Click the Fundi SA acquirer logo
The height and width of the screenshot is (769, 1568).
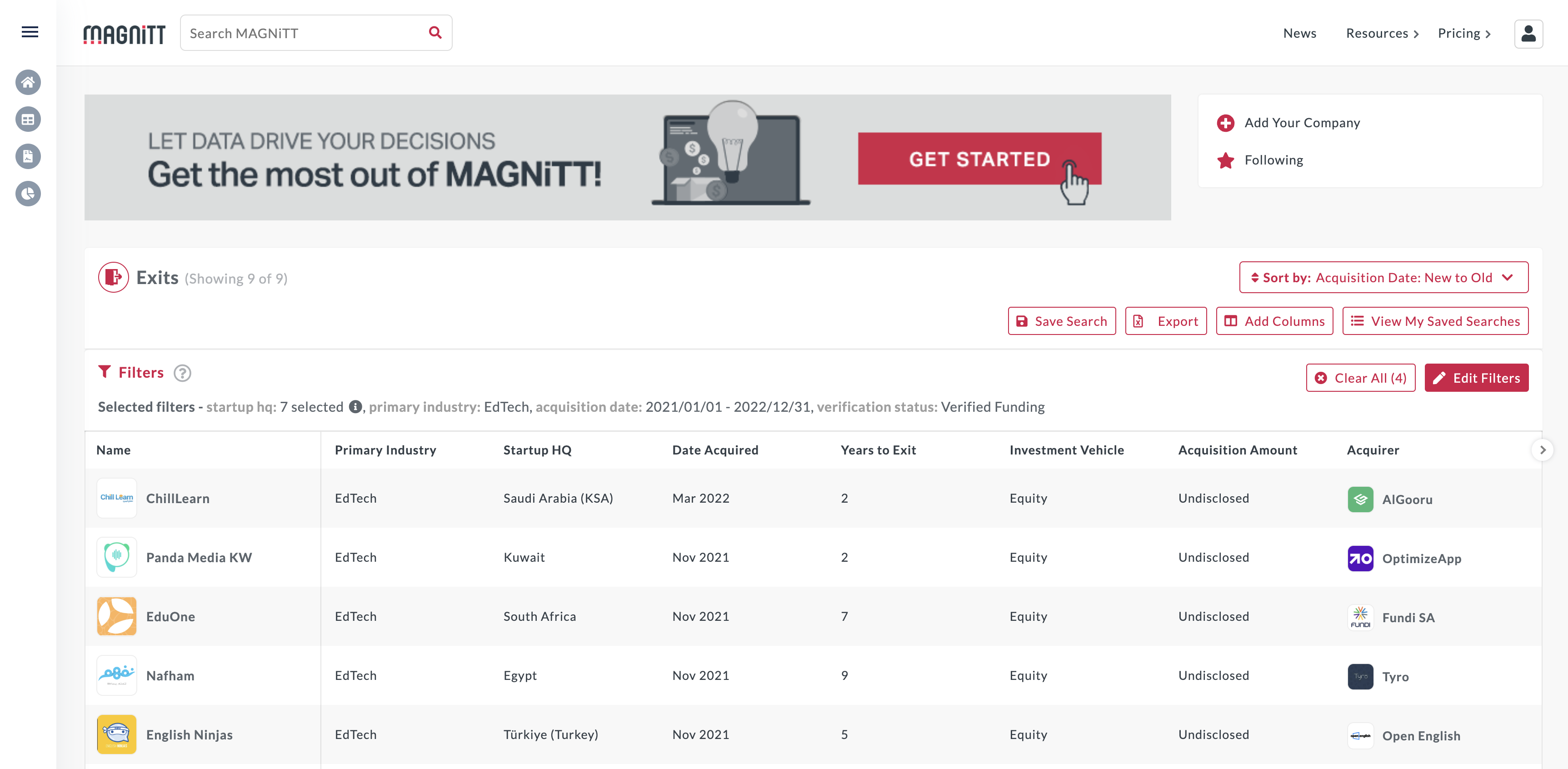[1360, 617]
